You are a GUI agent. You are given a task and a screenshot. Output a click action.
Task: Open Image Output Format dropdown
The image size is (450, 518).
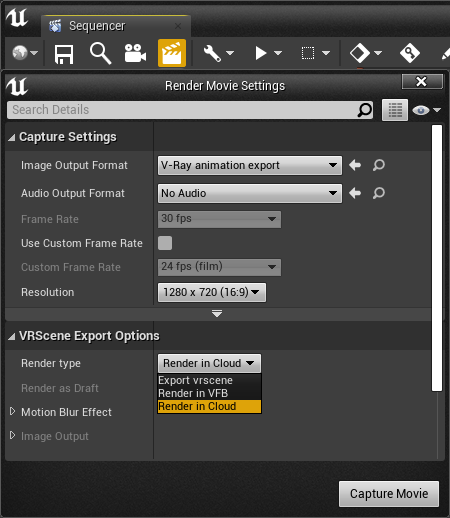(250, 165)
